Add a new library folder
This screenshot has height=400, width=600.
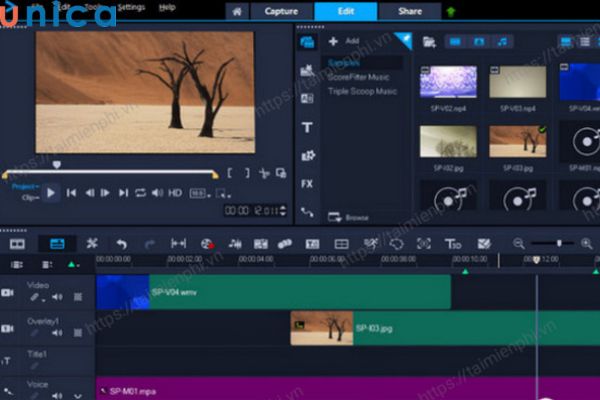(344, 41)
